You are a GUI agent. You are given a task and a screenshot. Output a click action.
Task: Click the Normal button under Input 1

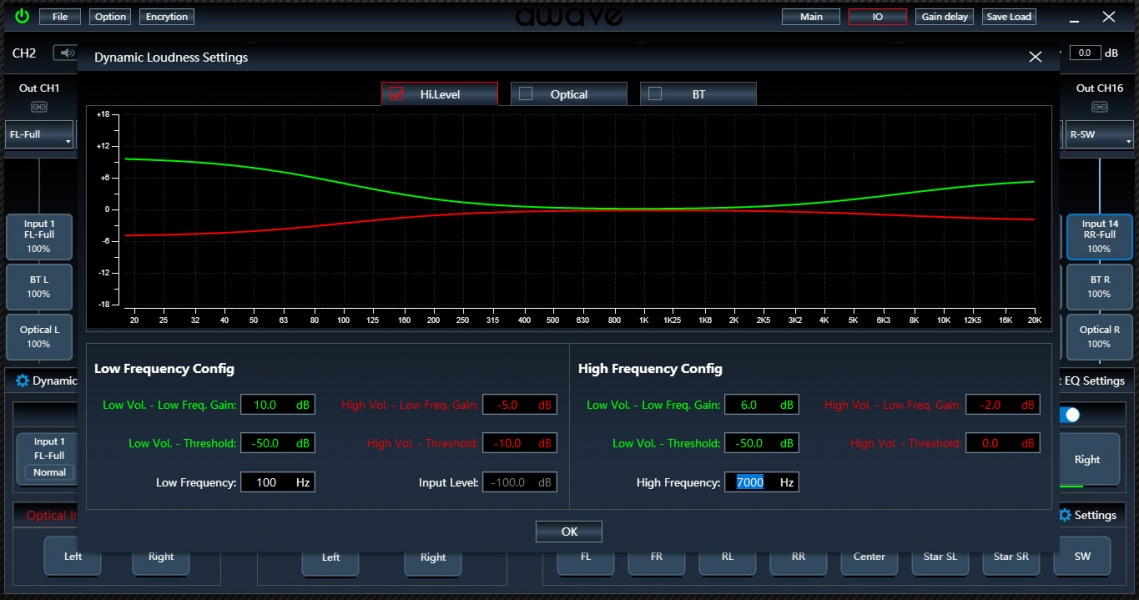pos(49,472)
